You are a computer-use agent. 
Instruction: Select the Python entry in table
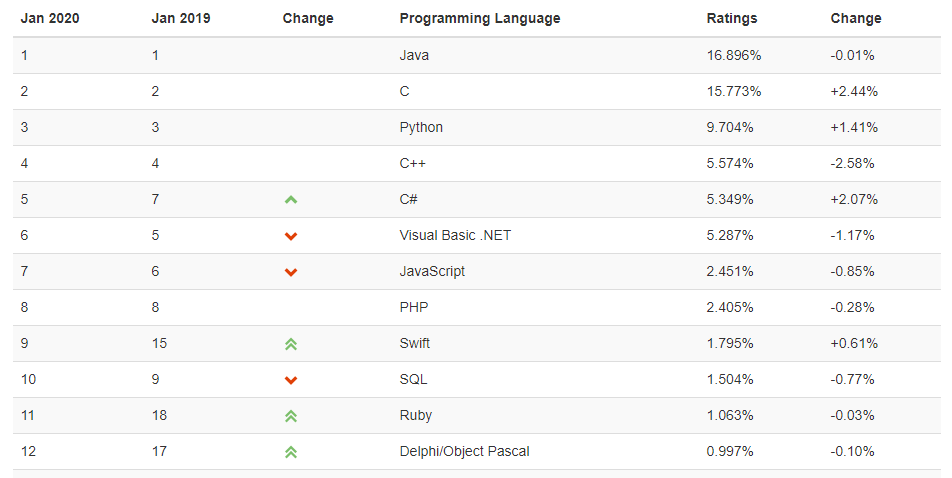pyautogui.click(x=421, y=127)
